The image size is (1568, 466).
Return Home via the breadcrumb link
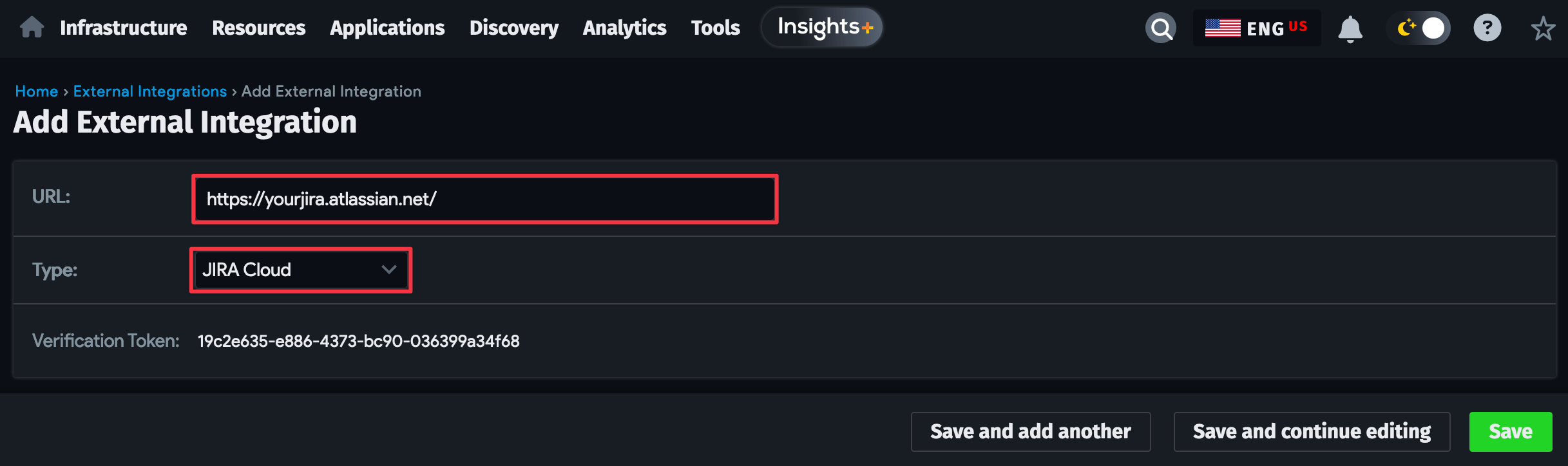point(37,91)
